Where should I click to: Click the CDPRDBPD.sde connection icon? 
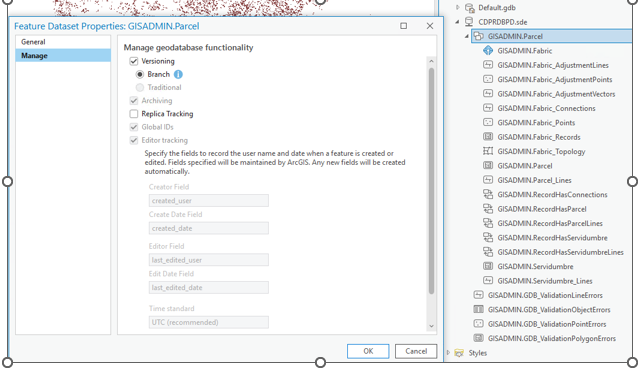[x=469, y=22]
